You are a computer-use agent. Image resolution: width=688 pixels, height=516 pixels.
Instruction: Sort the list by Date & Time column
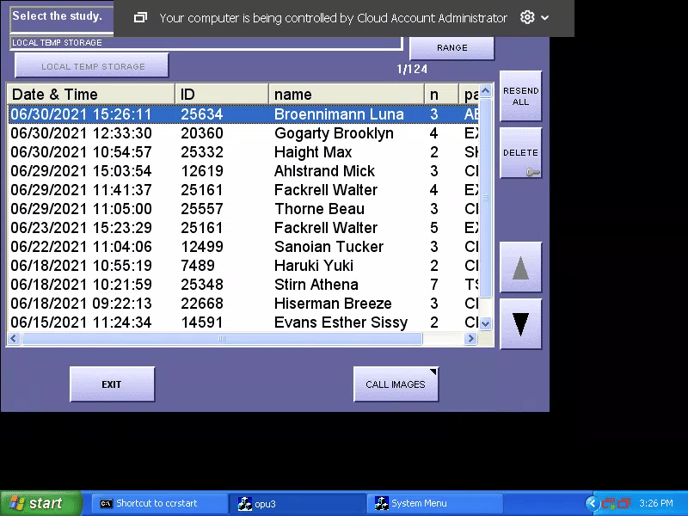(90, 94)
